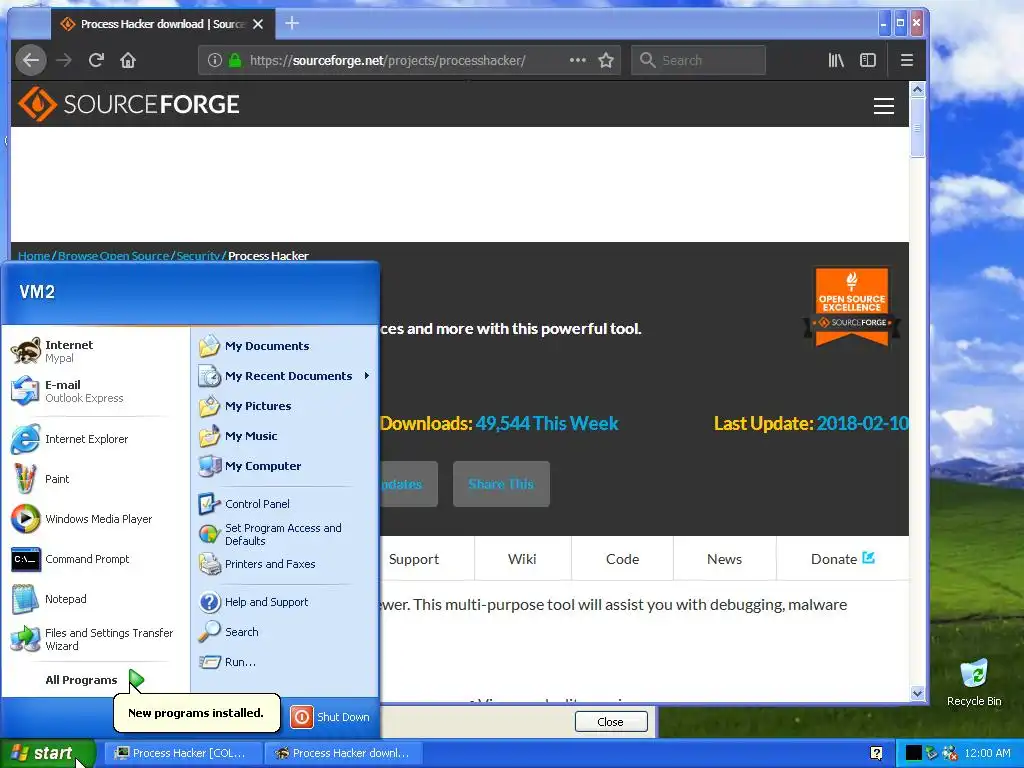Viewport: 1024px width, 768px height.
Task: Open the Support tab
Action: tap(414, 559)
